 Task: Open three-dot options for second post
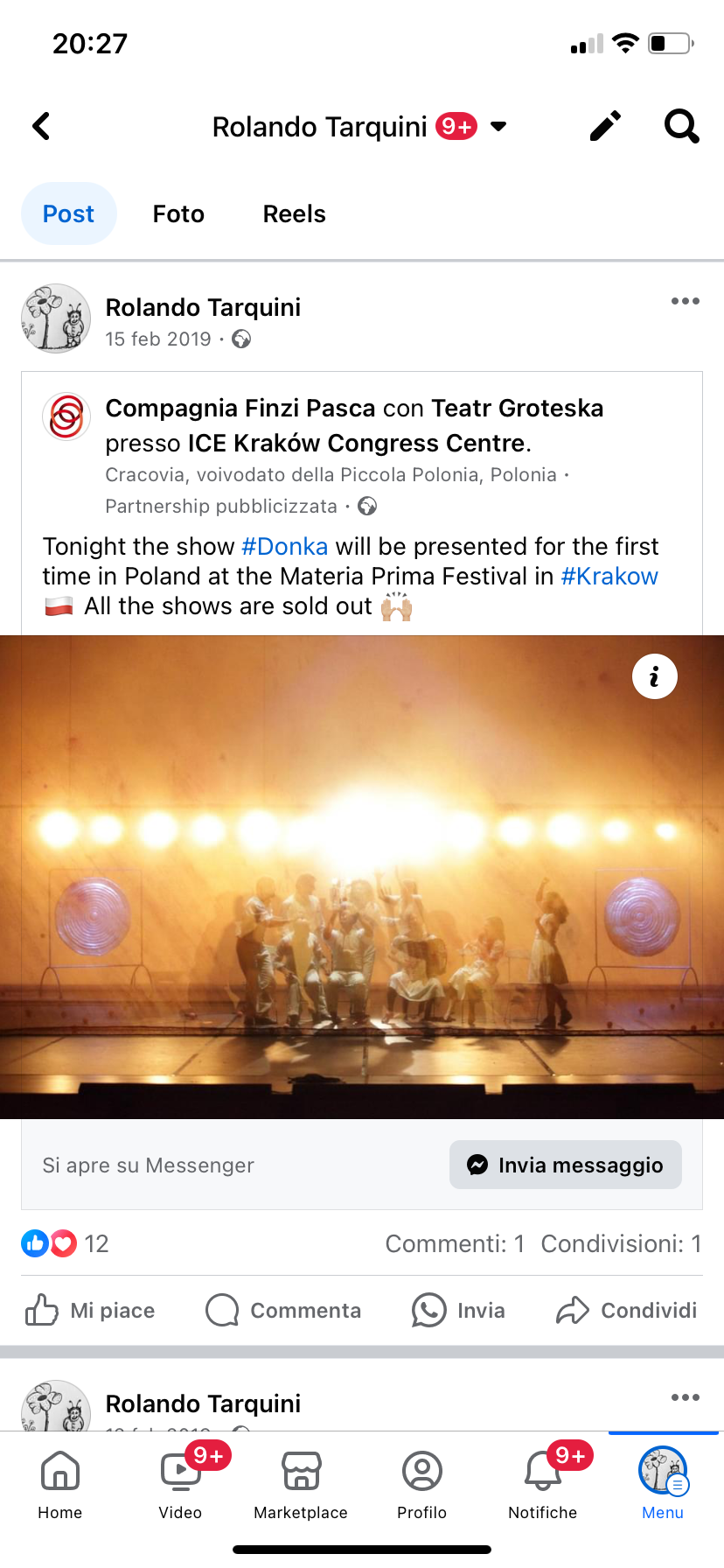click(686, 1397)
